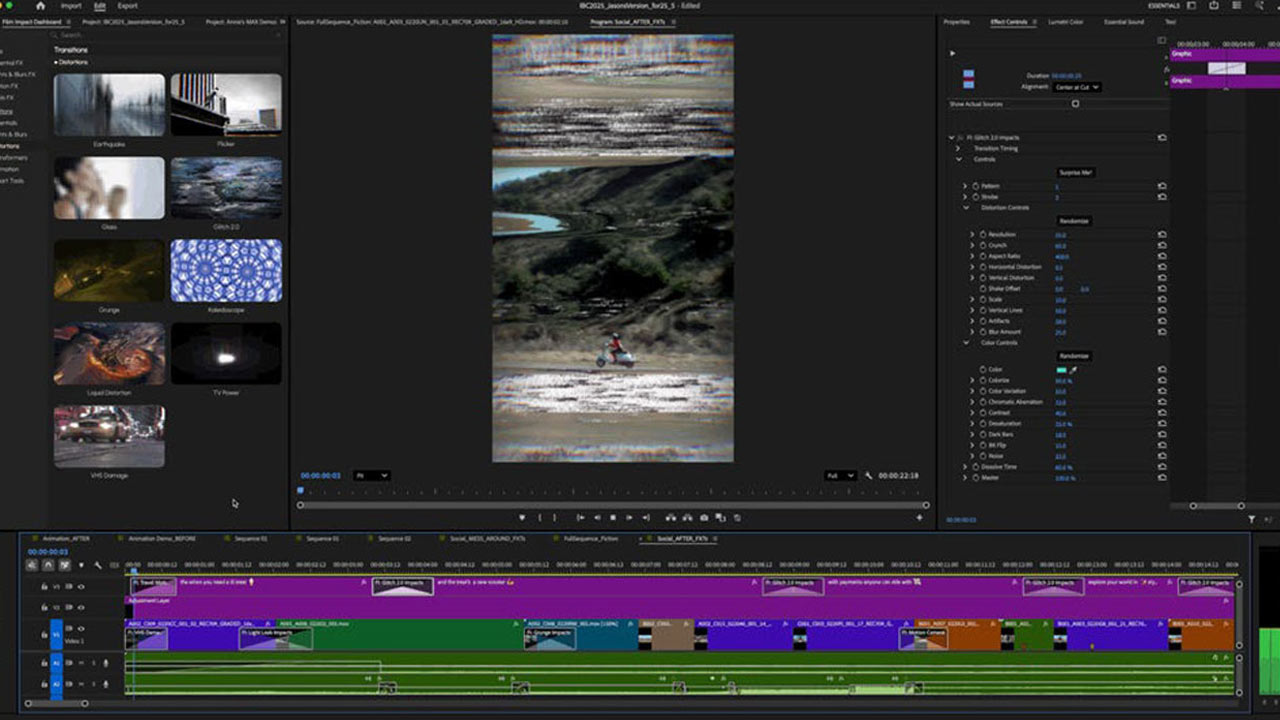Click the Step Forward playback icon
Screen dimensions: 1280x720
point(628,518)
